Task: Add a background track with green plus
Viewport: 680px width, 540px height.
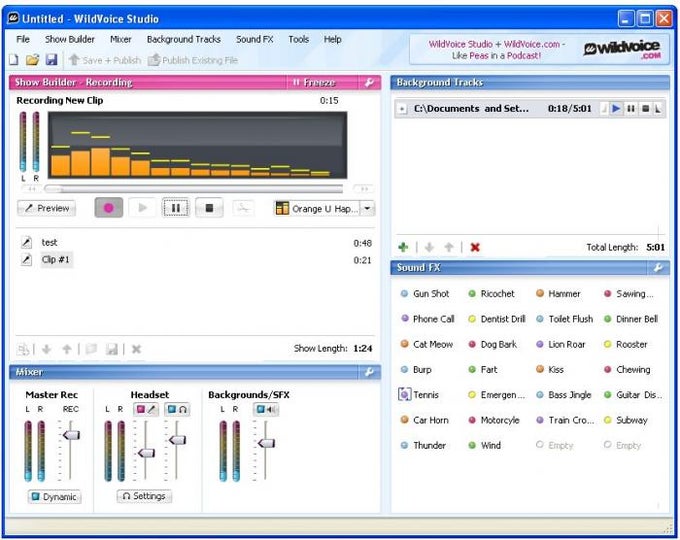Action: point(403,247)
